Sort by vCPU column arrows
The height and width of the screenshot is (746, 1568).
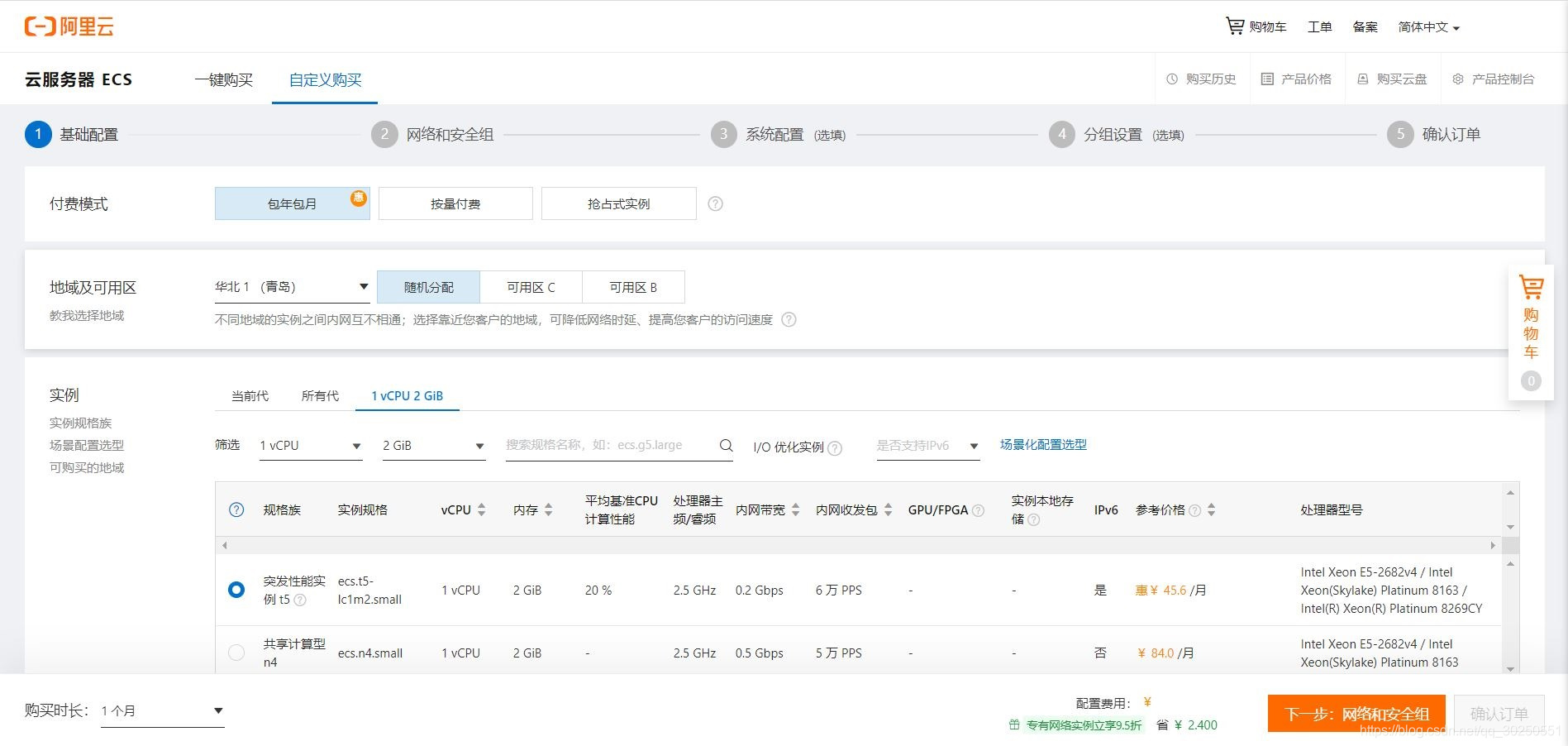482,510
